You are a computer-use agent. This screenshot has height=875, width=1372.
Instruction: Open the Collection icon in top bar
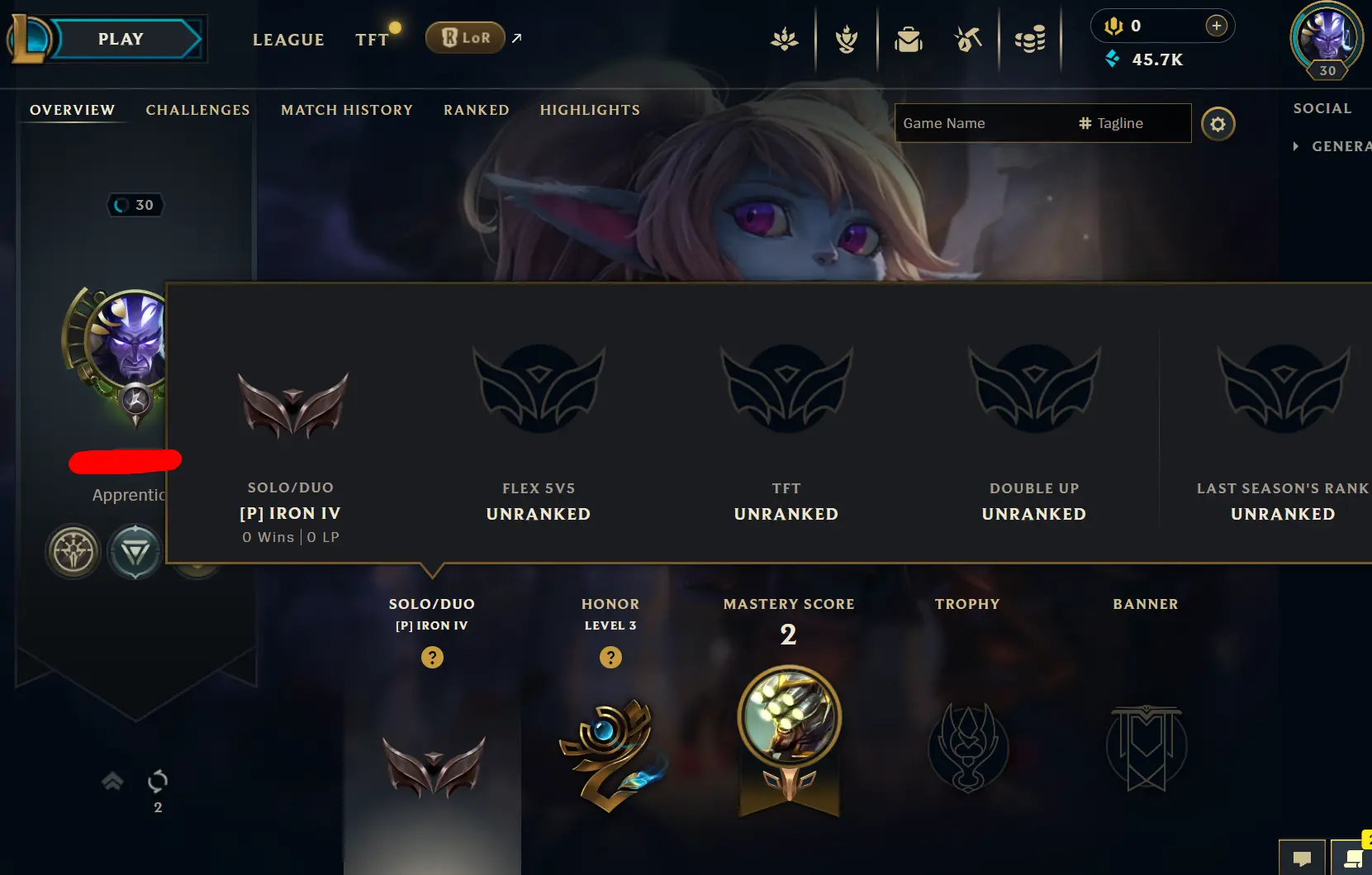[x=908, y=39]
